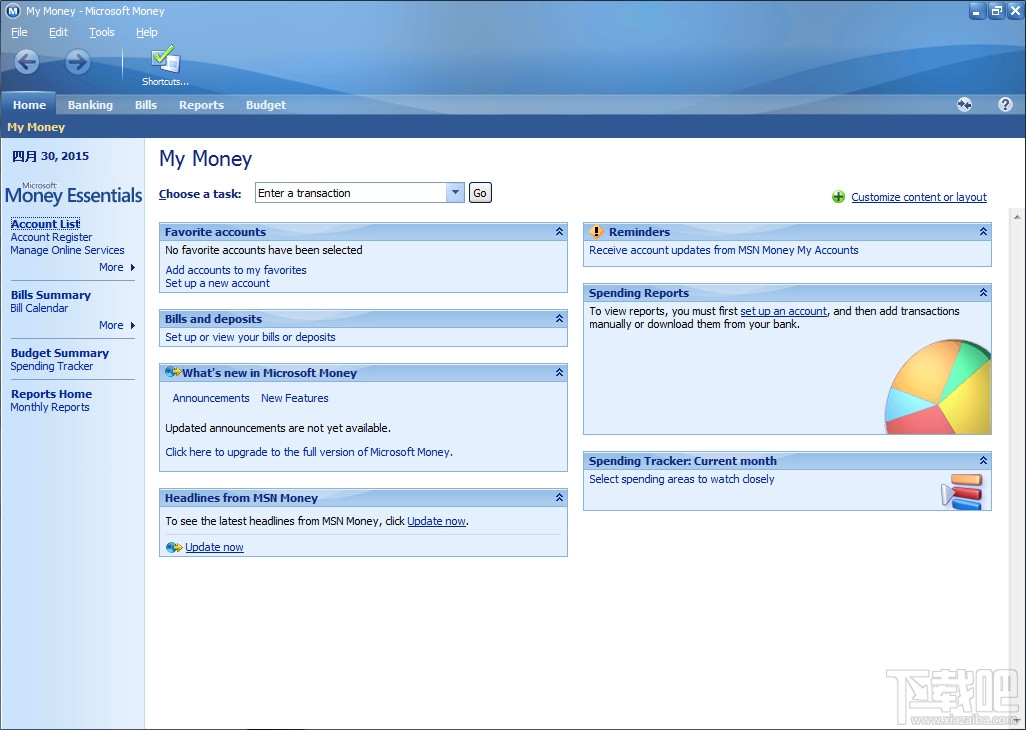Open the File menu
The width and height of the screenshot is (1026, 730).
20,32
